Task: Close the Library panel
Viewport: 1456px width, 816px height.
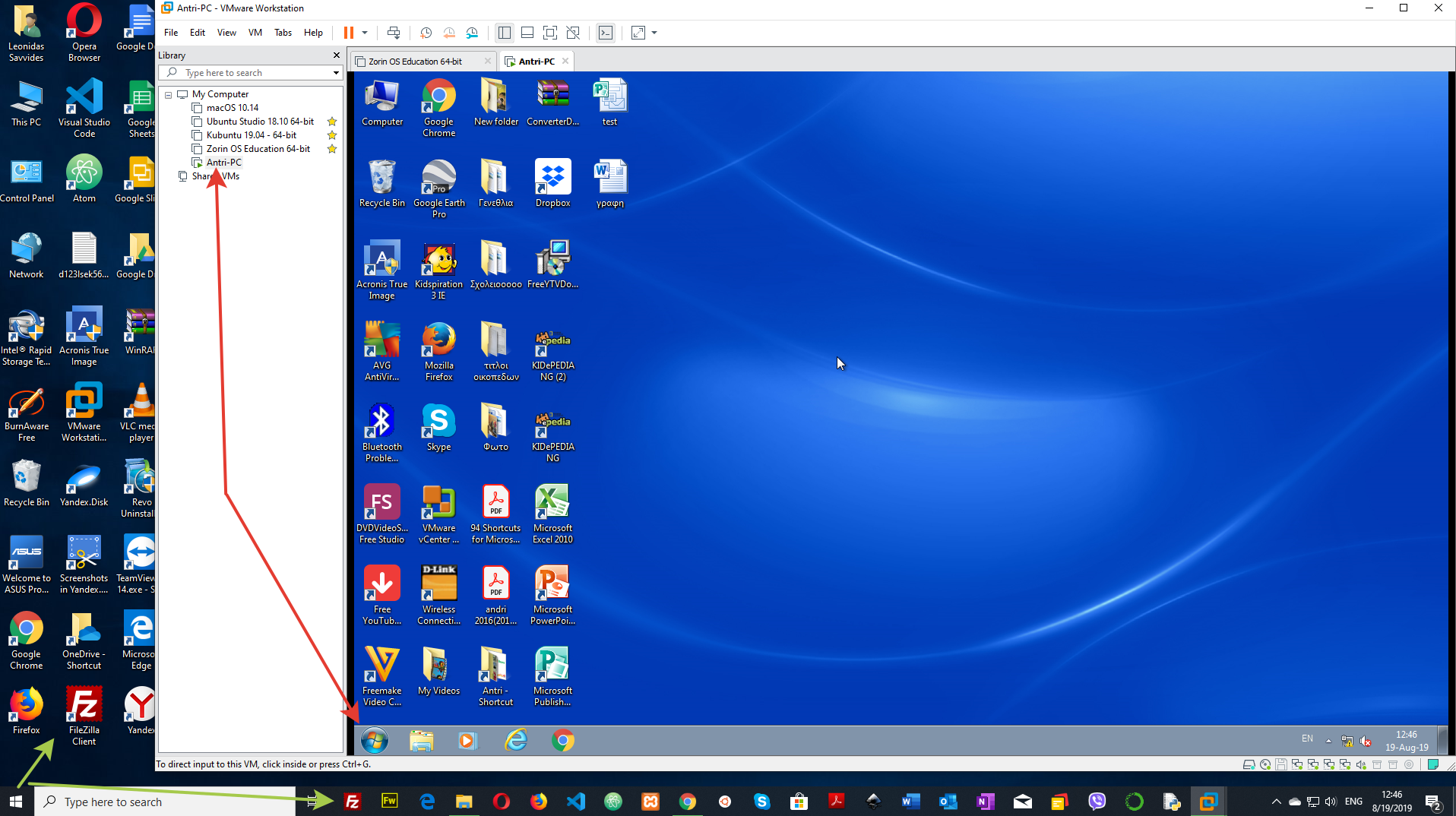Action: click(x=337, y=55)
